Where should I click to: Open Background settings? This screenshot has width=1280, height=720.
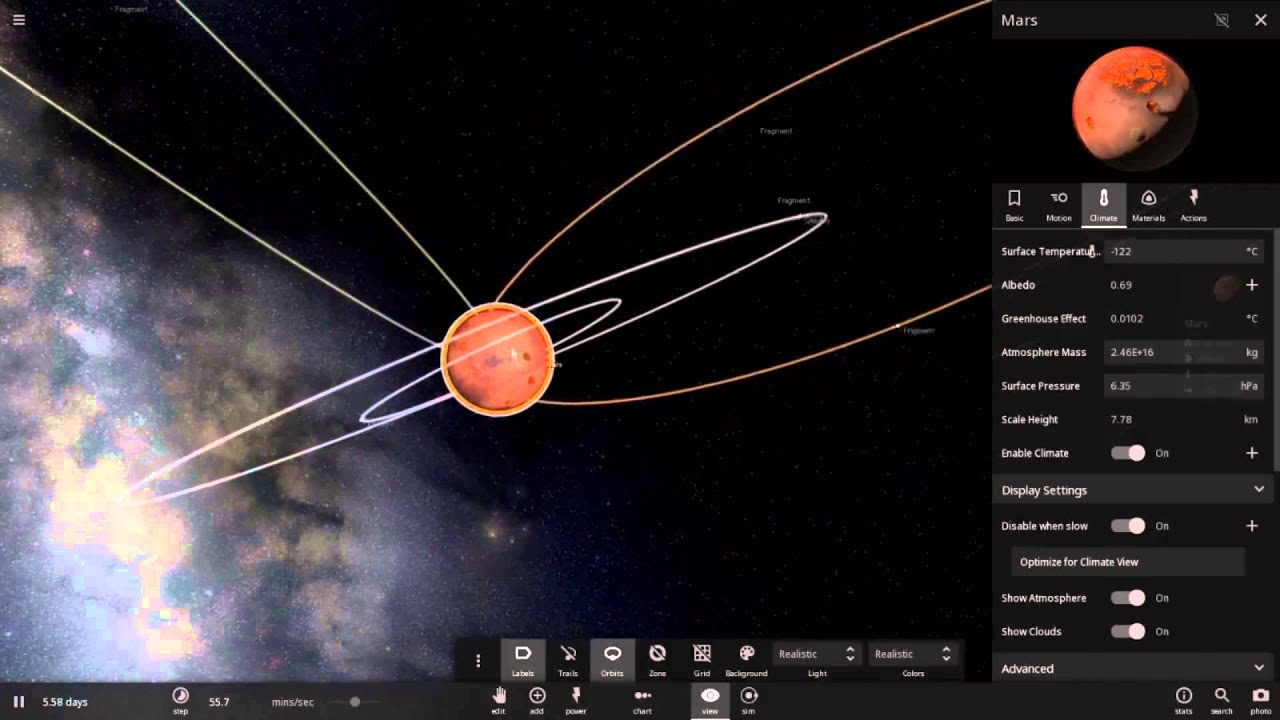click(x=747, y=660)
